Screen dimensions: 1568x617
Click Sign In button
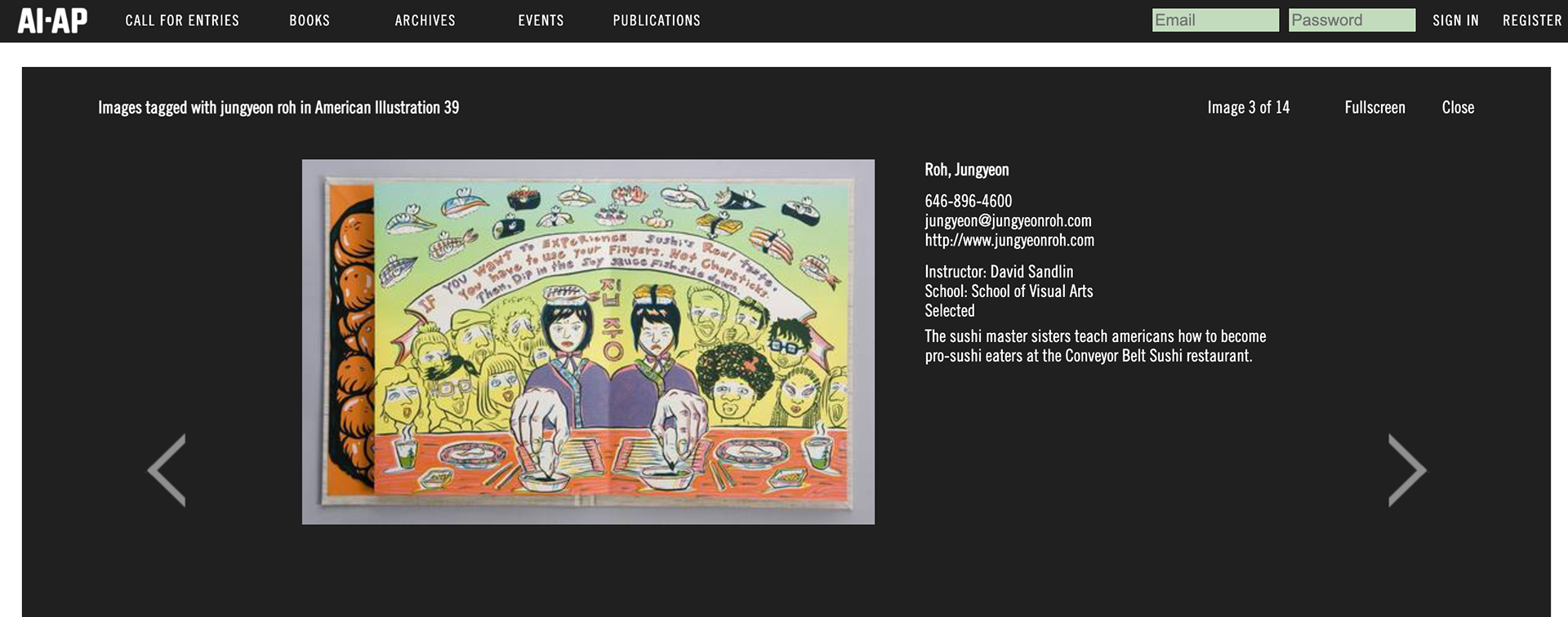[1455, 20]
